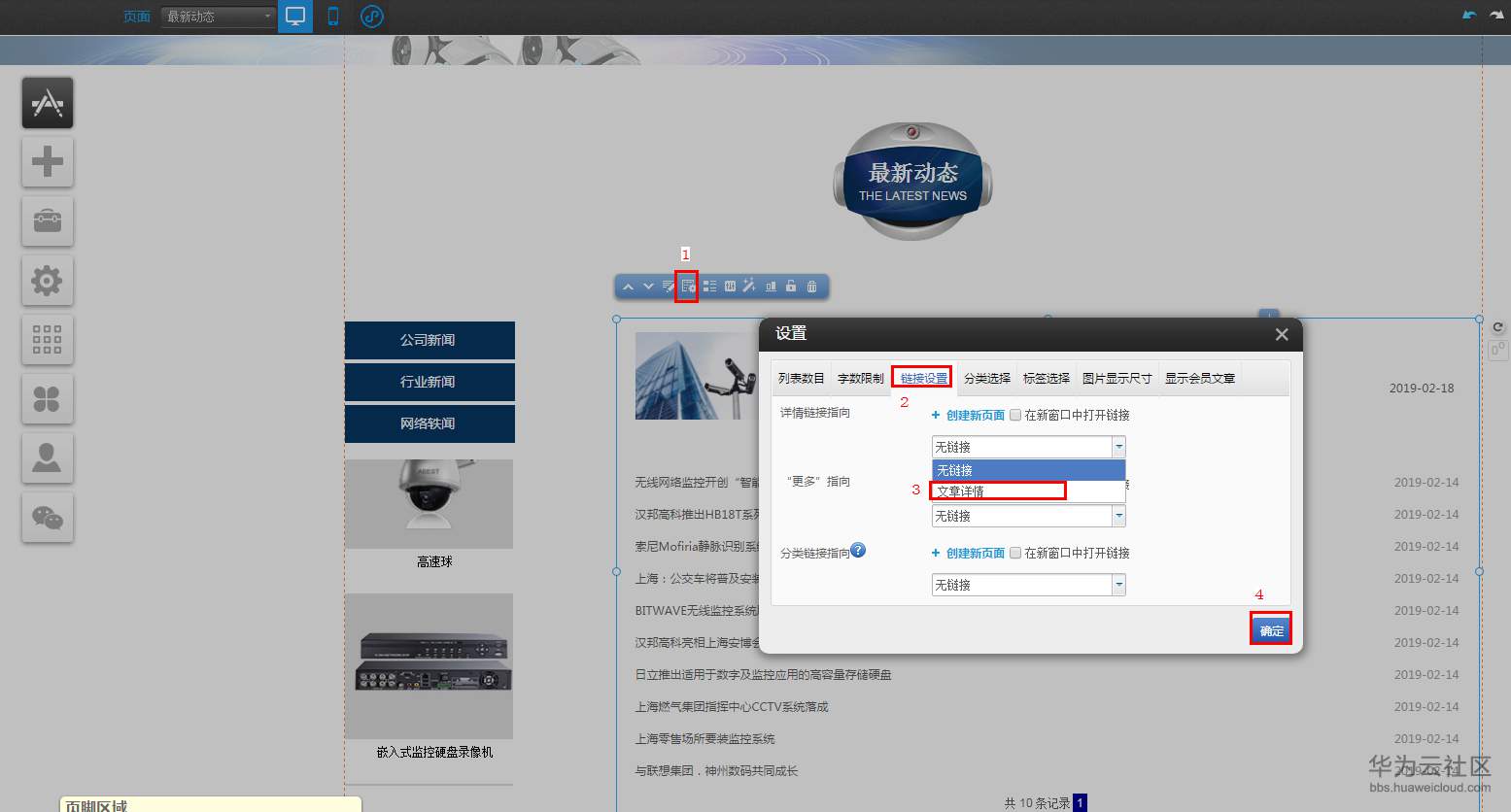
Task: Click the lock icon on module toolbar
Action: tap(790, 286)
